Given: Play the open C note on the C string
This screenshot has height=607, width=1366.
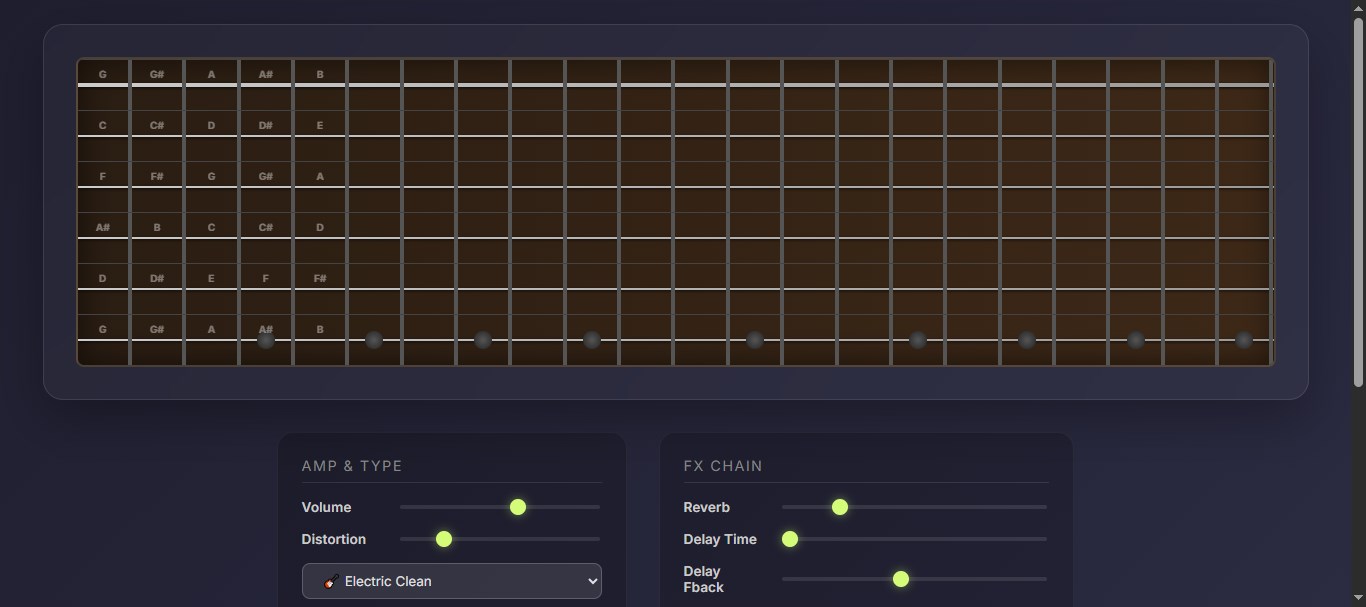Looking at the screenshot, I should (103, 125).
